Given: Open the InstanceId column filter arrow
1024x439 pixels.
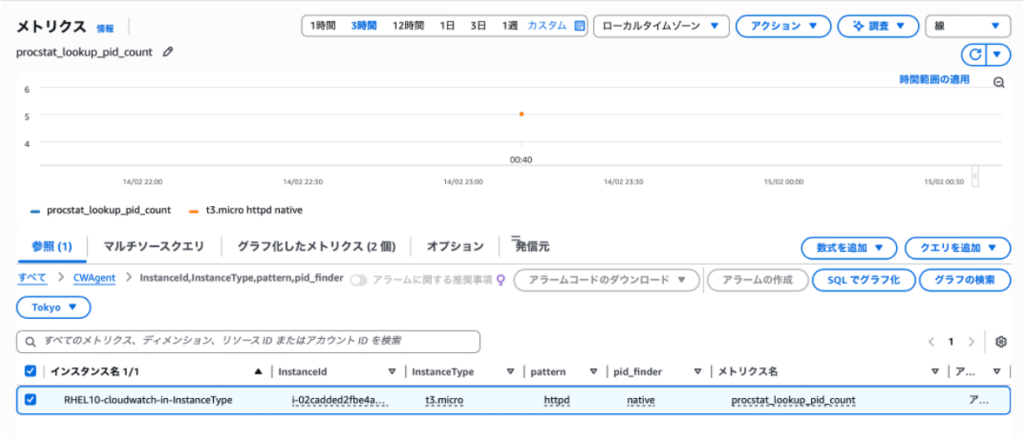Looking at the screenshot, I should tap(392, 372).
